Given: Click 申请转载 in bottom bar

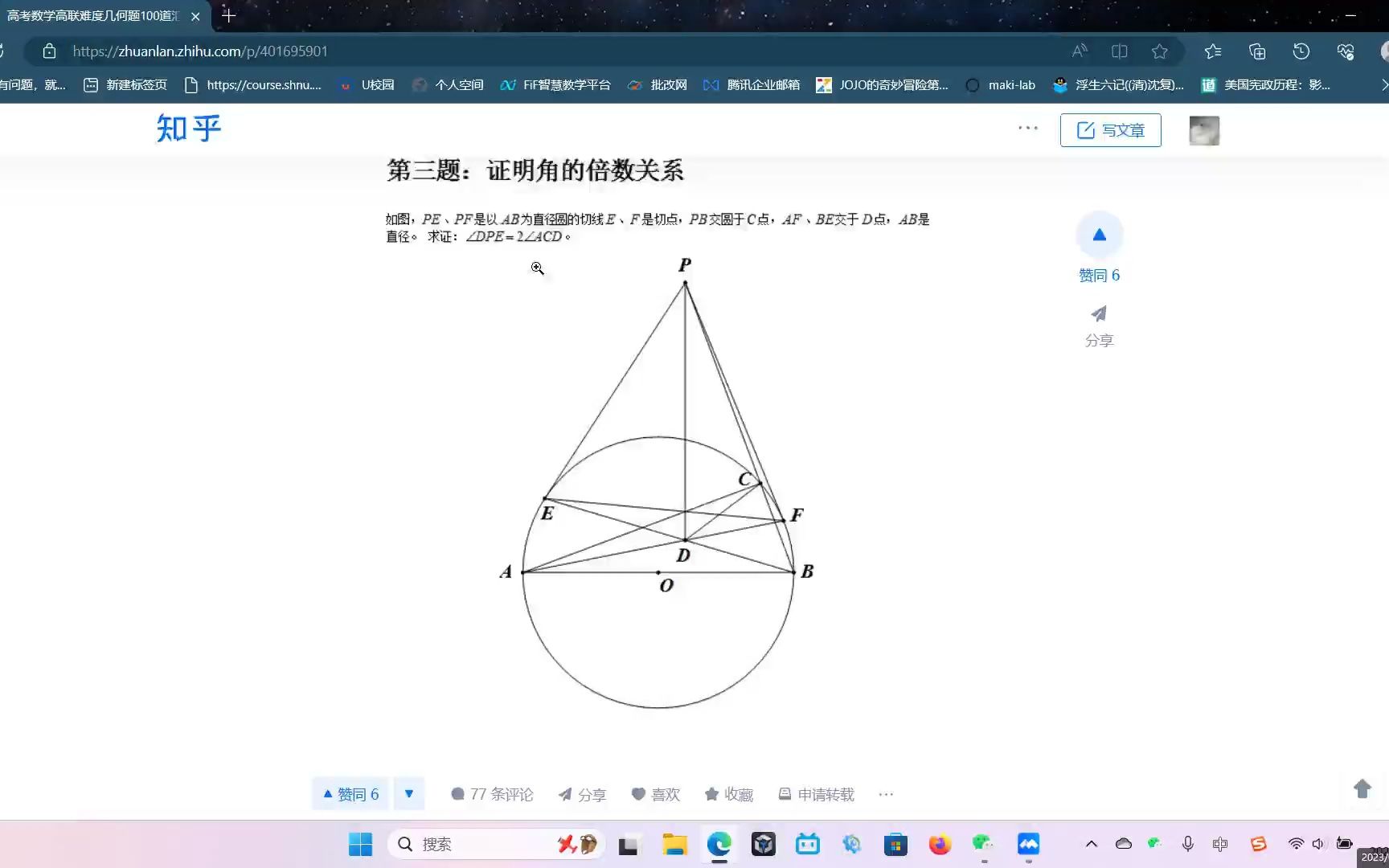Looking at the screenshot, I should pyautogui.click(x=816, y=794).
